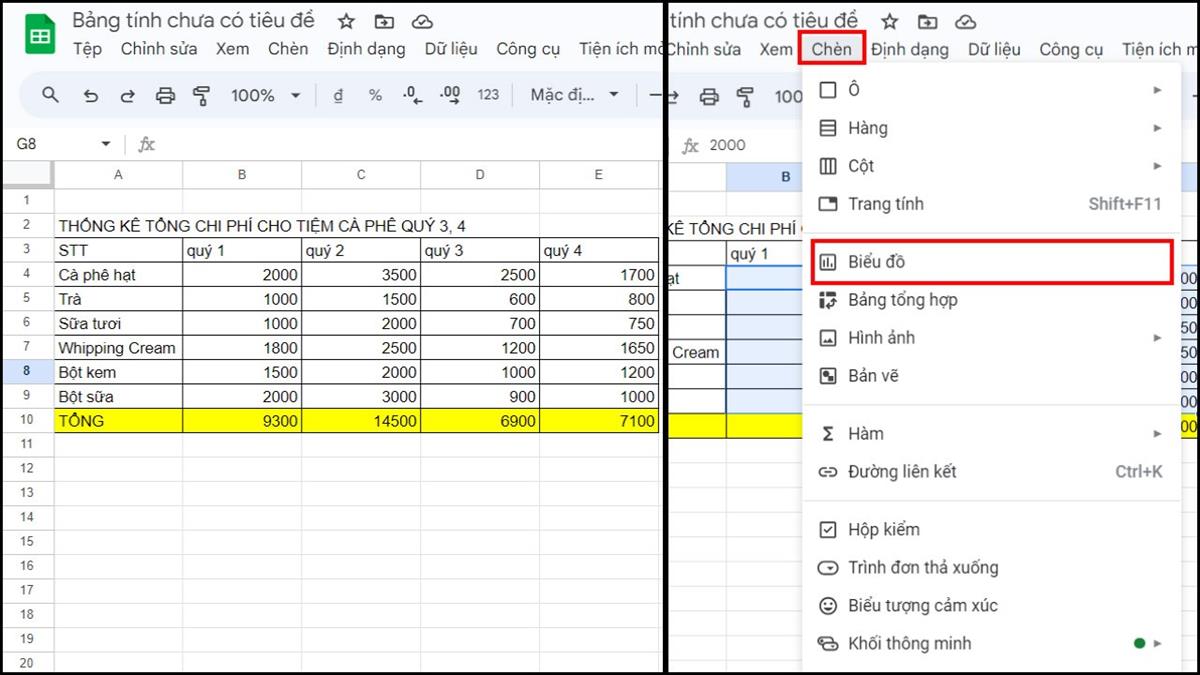Star the spreadsheet as favorite

[x=345, y=21]
